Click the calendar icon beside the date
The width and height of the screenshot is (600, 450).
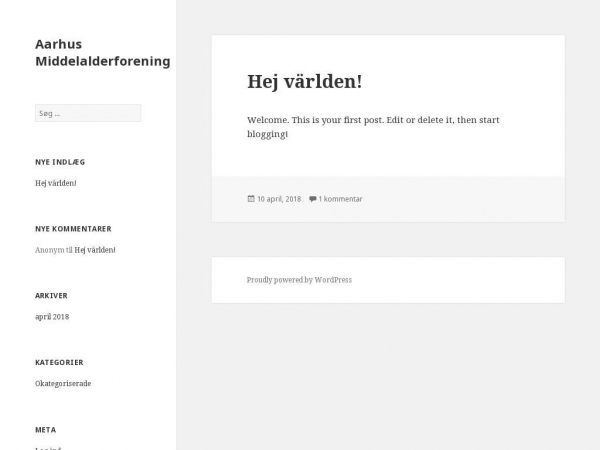[251, 199]
